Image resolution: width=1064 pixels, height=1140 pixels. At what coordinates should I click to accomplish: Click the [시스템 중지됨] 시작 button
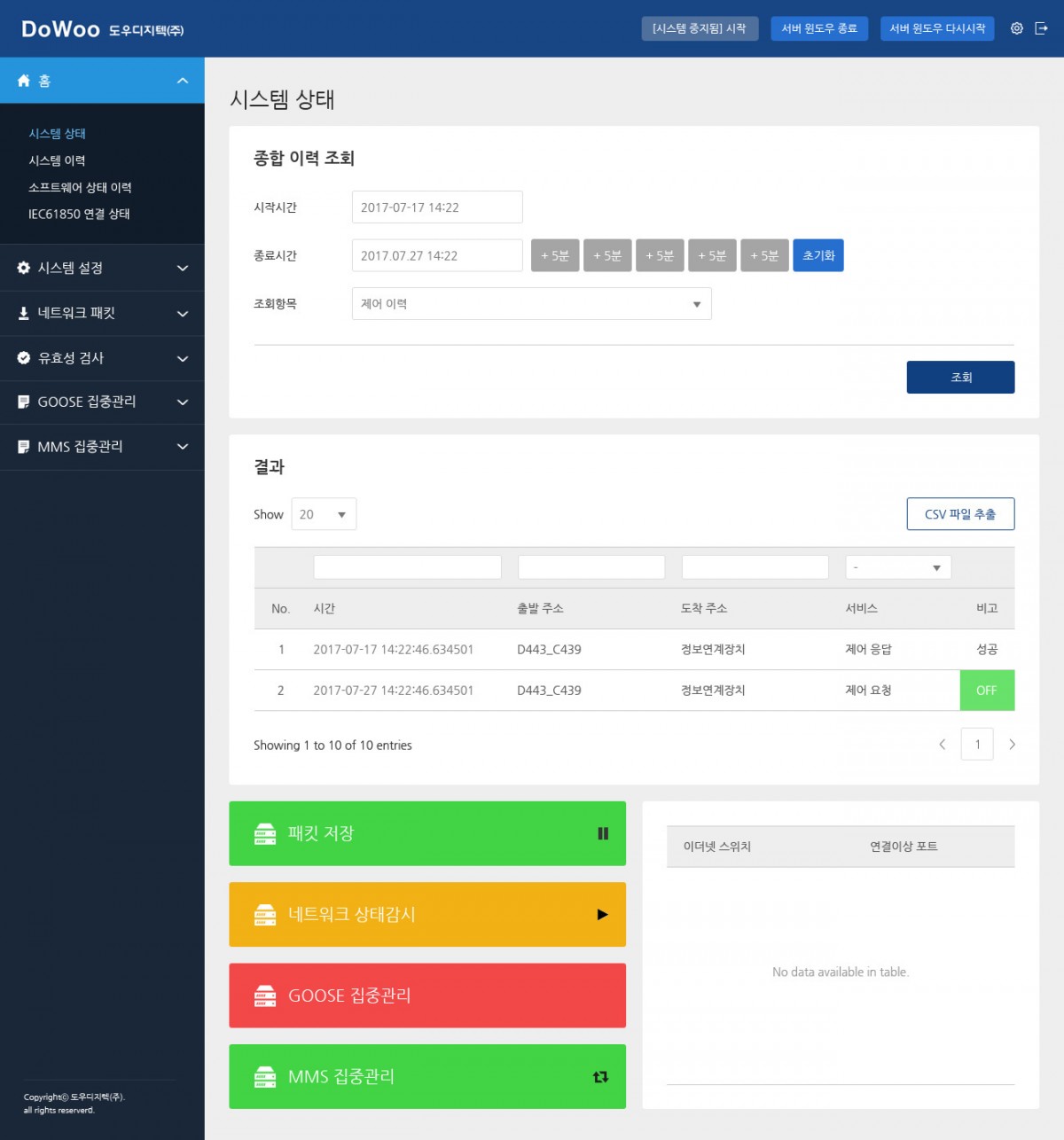coord(700,28)
